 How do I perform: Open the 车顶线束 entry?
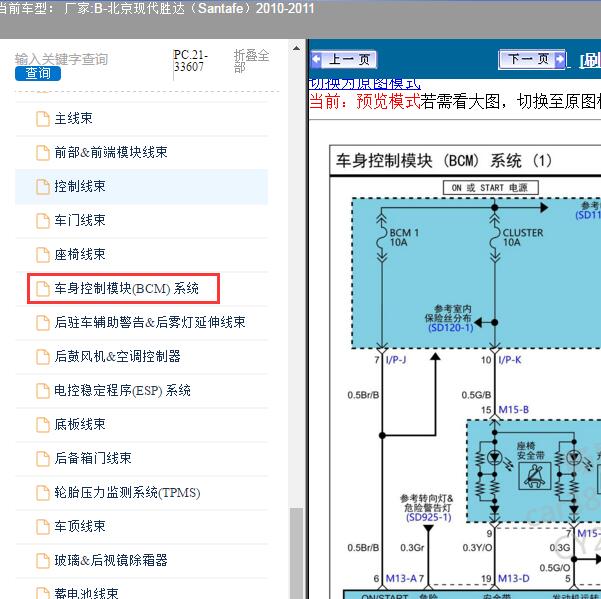141,526
